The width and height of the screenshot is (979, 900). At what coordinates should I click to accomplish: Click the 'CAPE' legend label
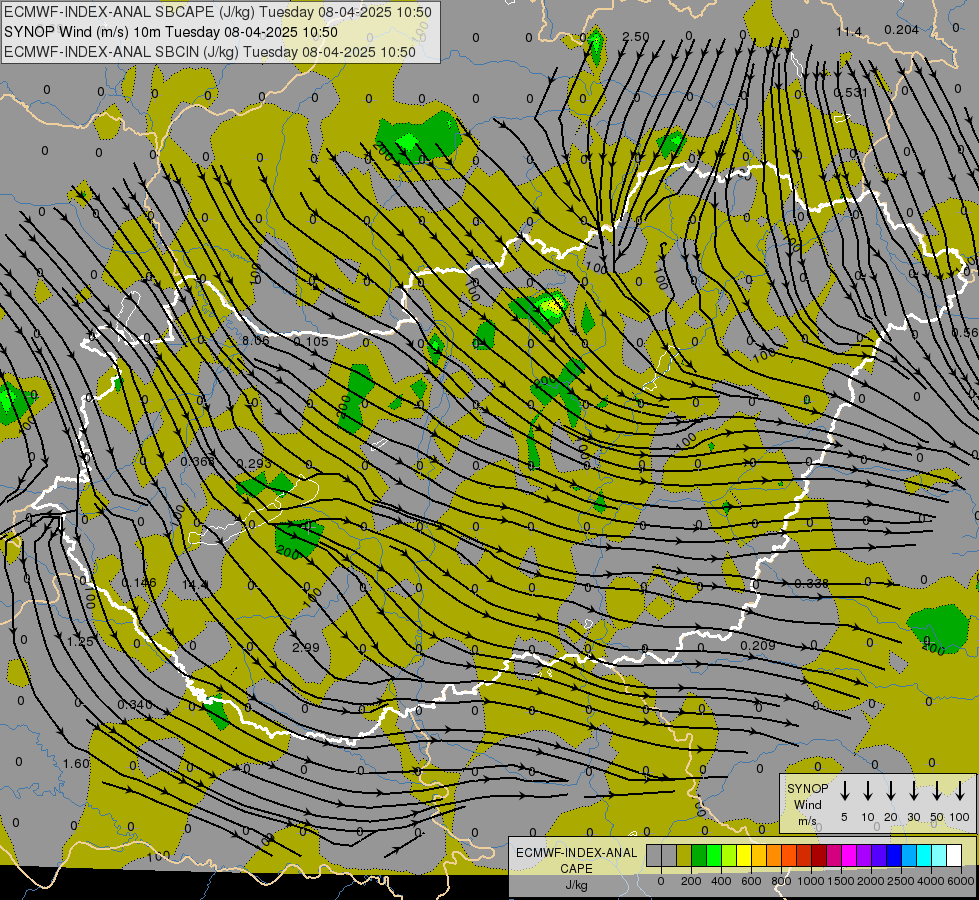pos(576,869)
